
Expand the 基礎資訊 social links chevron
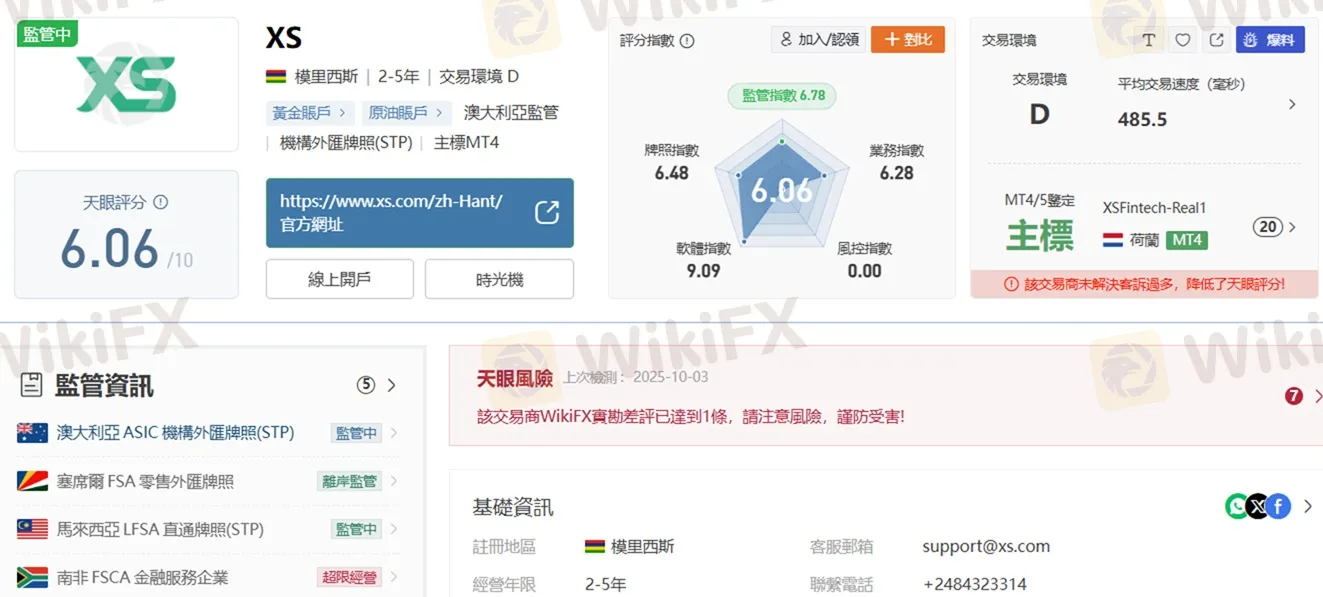click(x=1308, y=507)
